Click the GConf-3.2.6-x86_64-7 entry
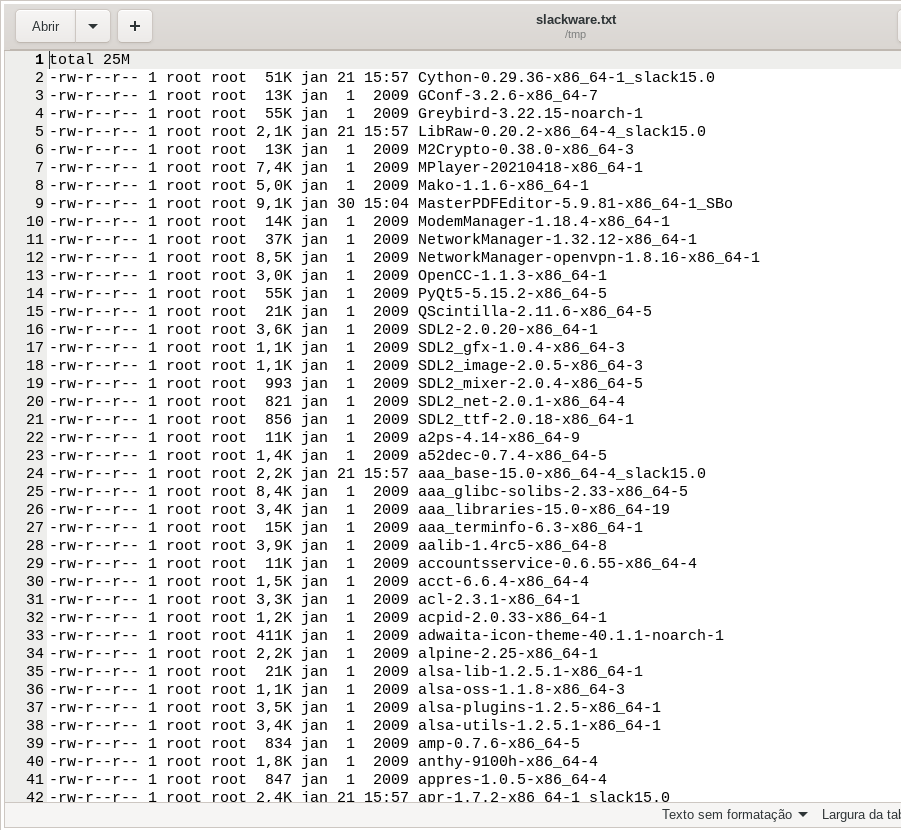The width and height of the screenshot is (901, 830). coord(507,95)
